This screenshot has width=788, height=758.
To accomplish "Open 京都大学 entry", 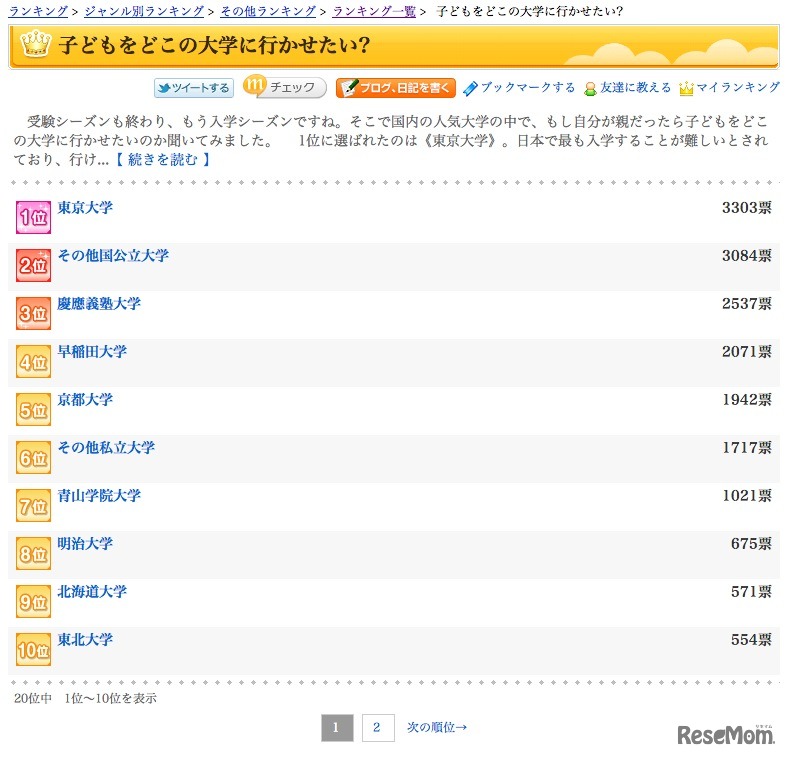I will coord(85,400).
